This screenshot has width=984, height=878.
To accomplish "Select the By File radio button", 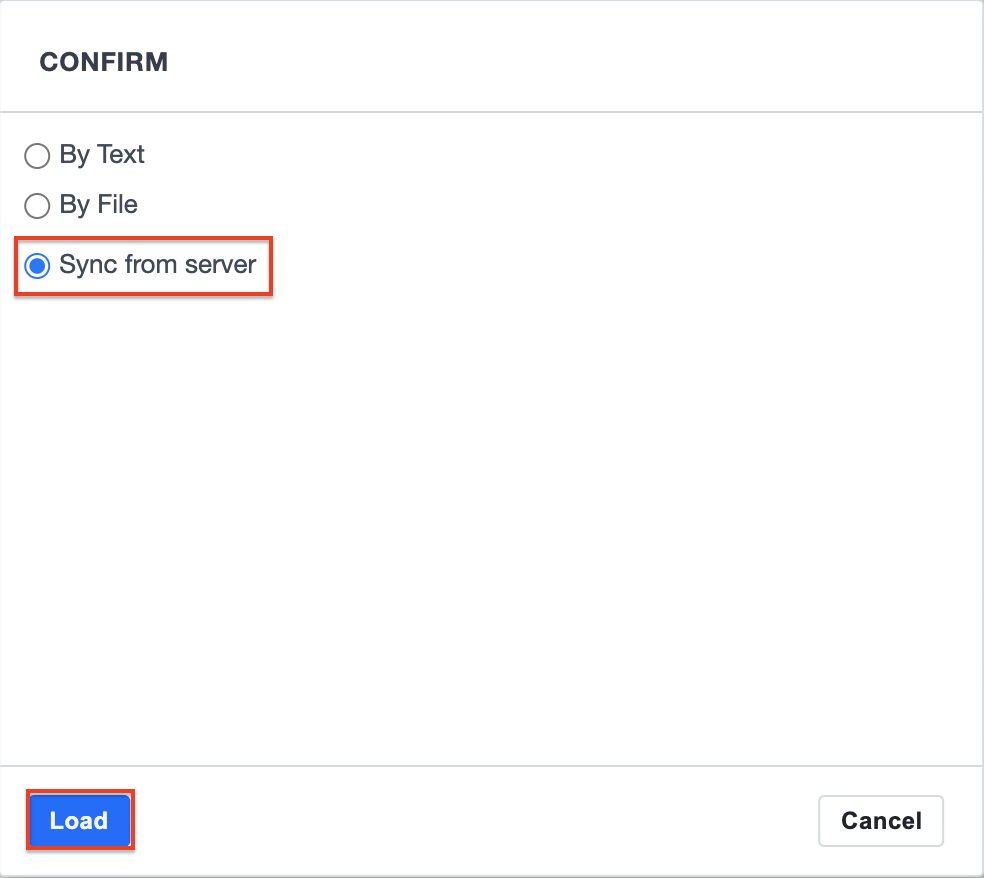I will pos(37,205).
